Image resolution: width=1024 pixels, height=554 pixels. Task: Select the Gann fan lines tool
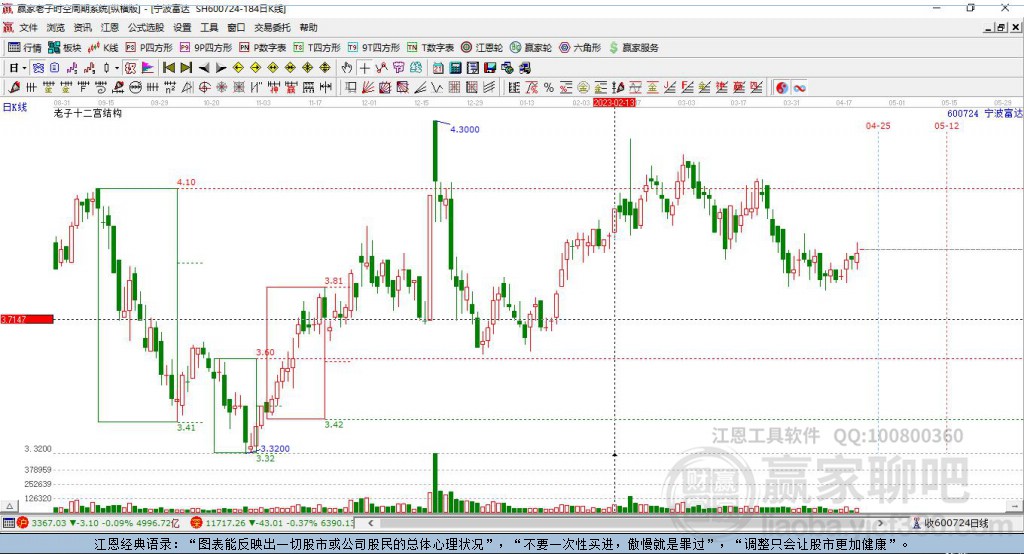coord(368,88)
